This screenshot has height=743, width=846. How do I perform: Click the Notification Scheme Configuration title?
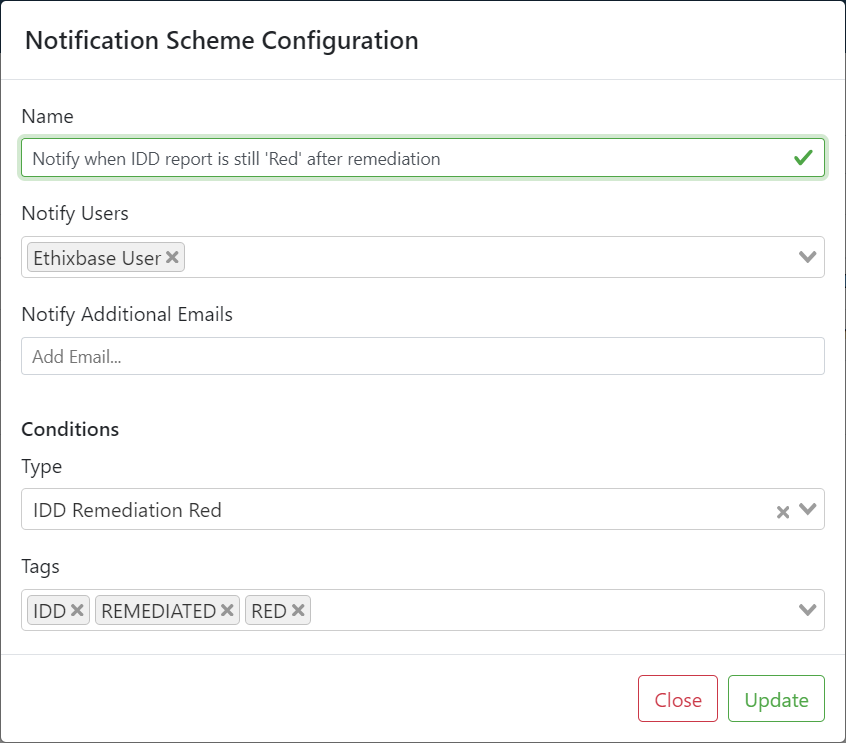coord(222,41)
